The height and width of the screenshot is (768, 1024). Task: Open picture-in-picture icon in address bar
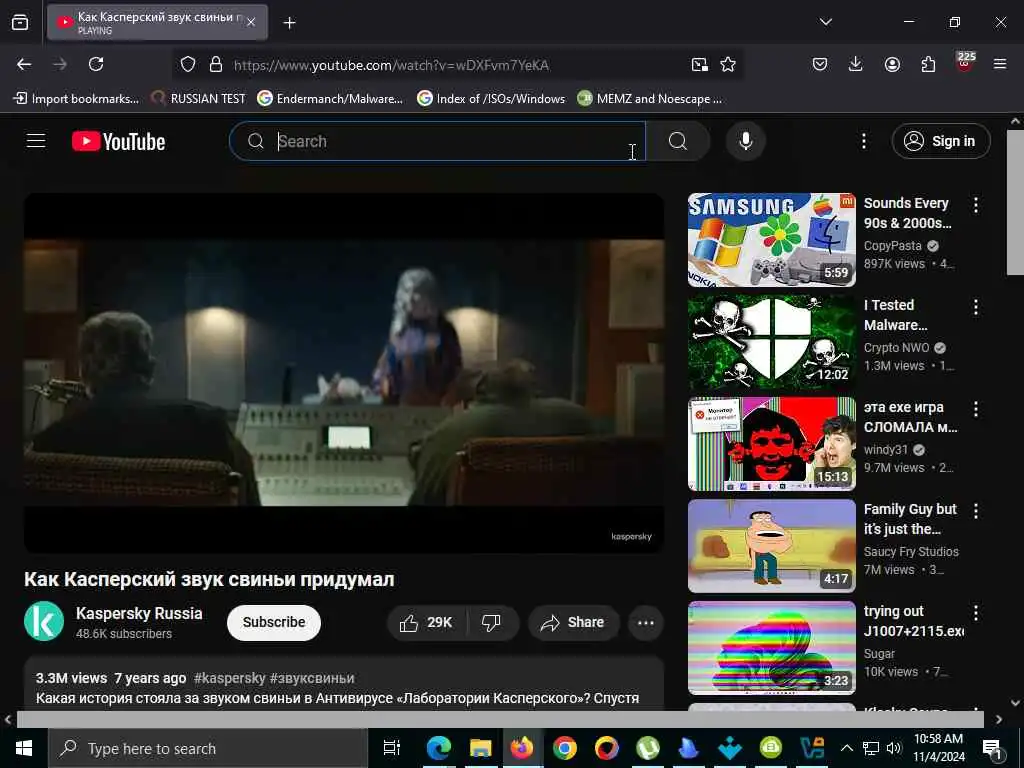pyautogui.click(x=699, y=64)
